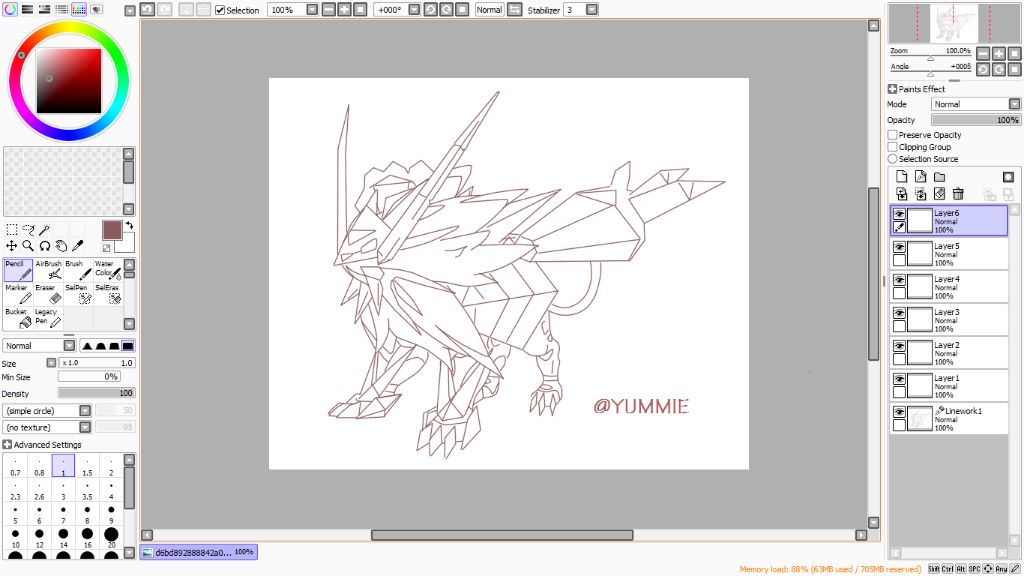This screenshot has width=1024, height=576.
Task: Open the rotation angle dropdown
Action: pyautogui.click(x=414, y=10)
